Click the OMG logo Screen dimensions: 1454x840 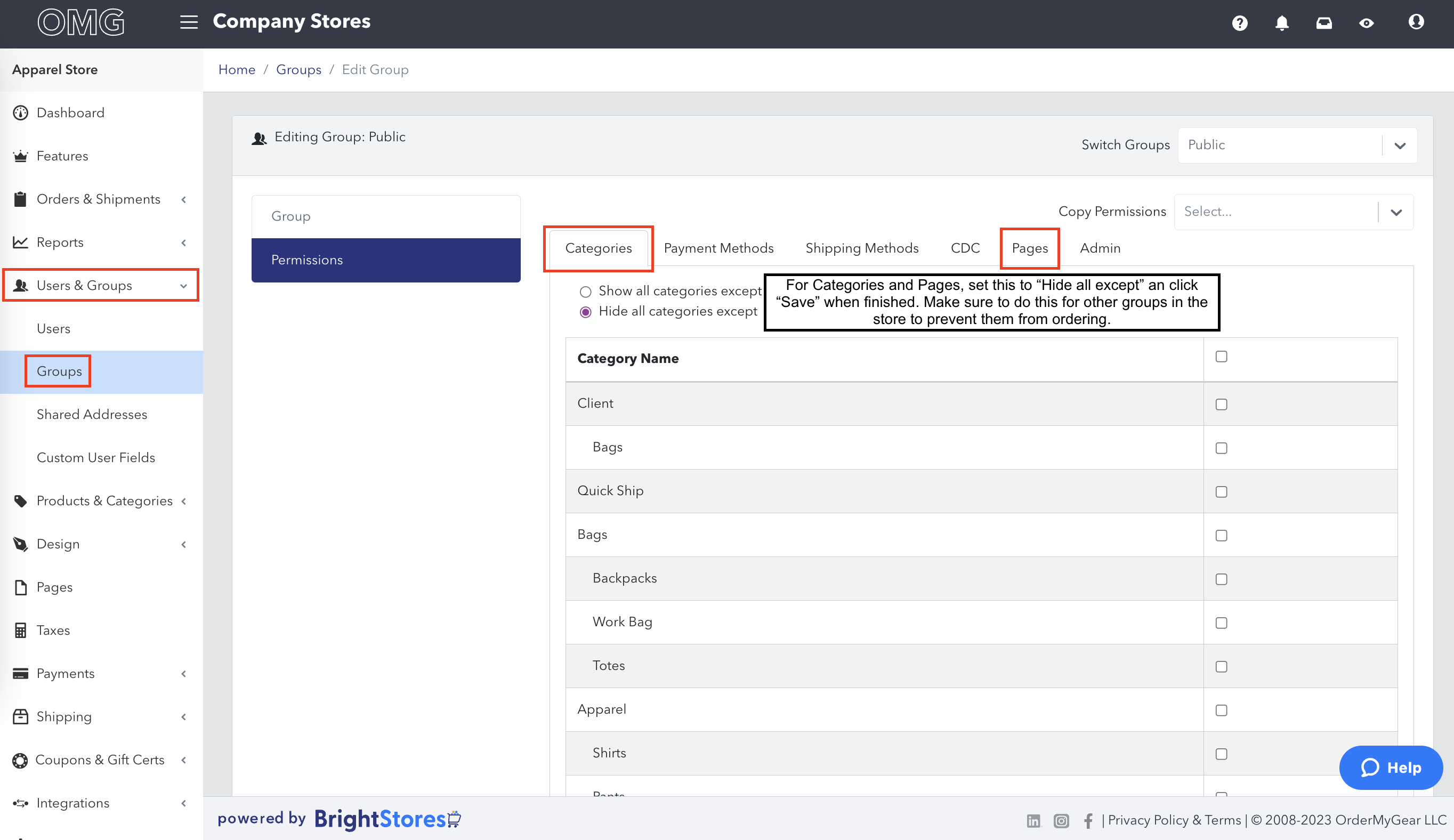pos(80,22)
